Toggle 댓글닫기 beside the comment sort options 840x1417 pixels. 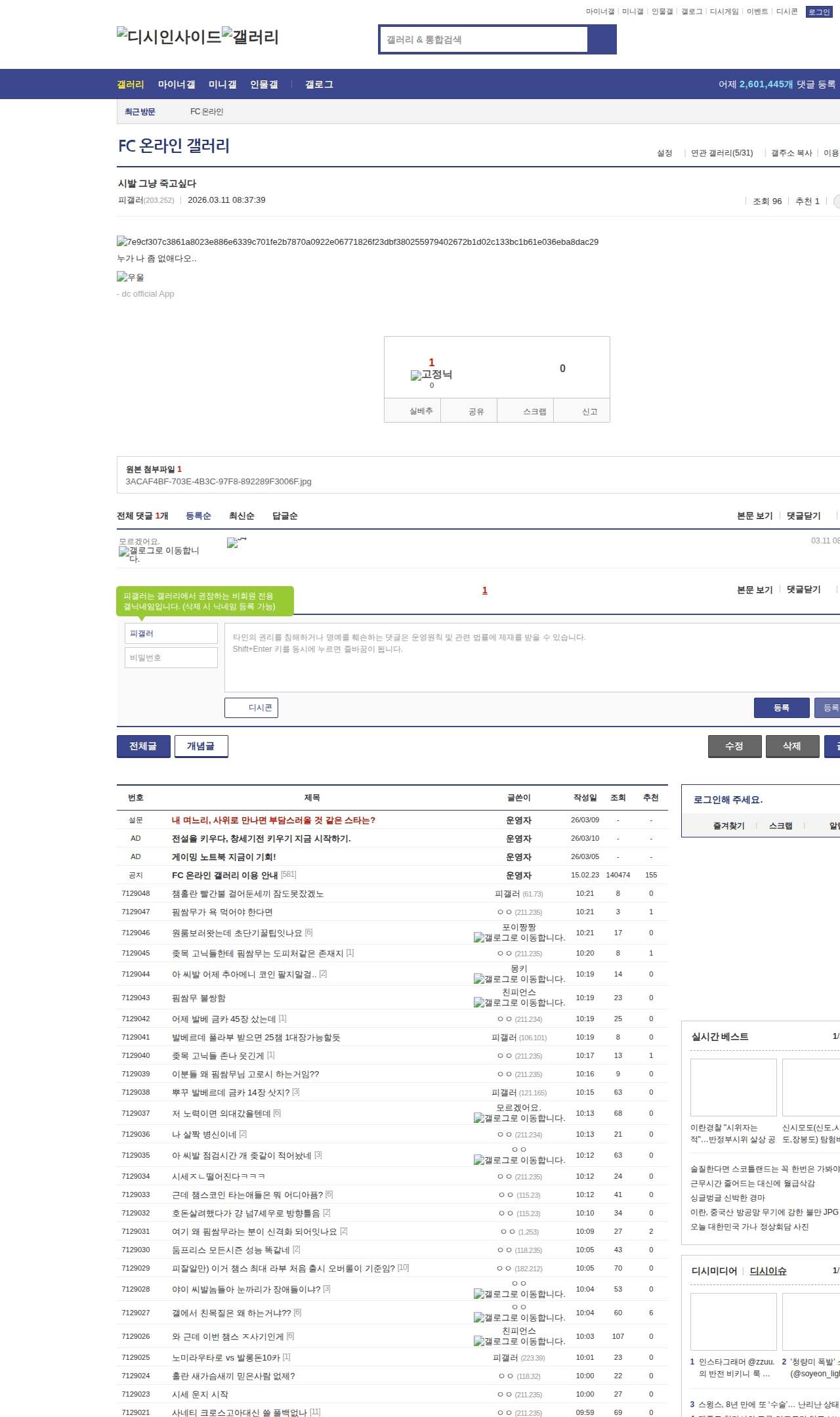(x=804, y=516)
